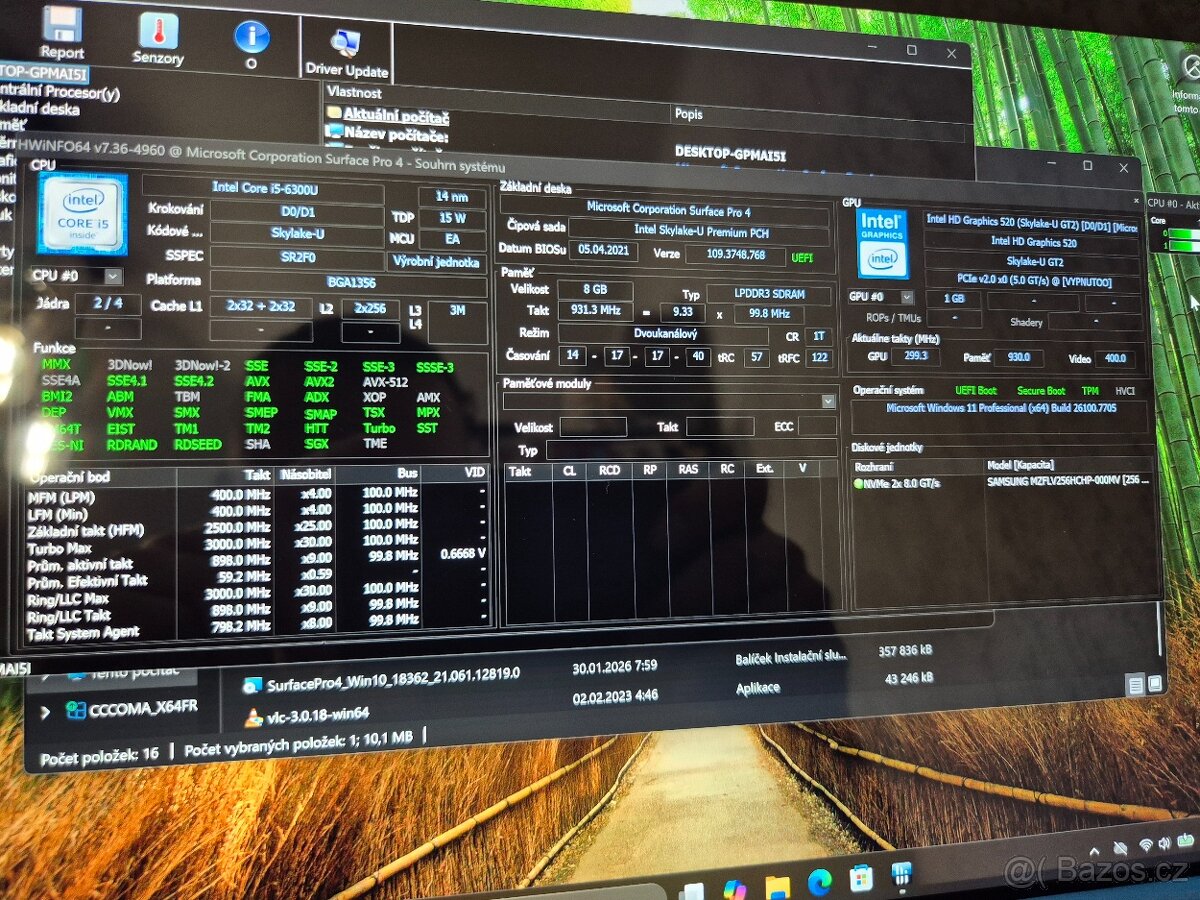Click the BIOS date 05.04.2021
The height and width of the screenshot is (900, 1200).
coord(603,250)
